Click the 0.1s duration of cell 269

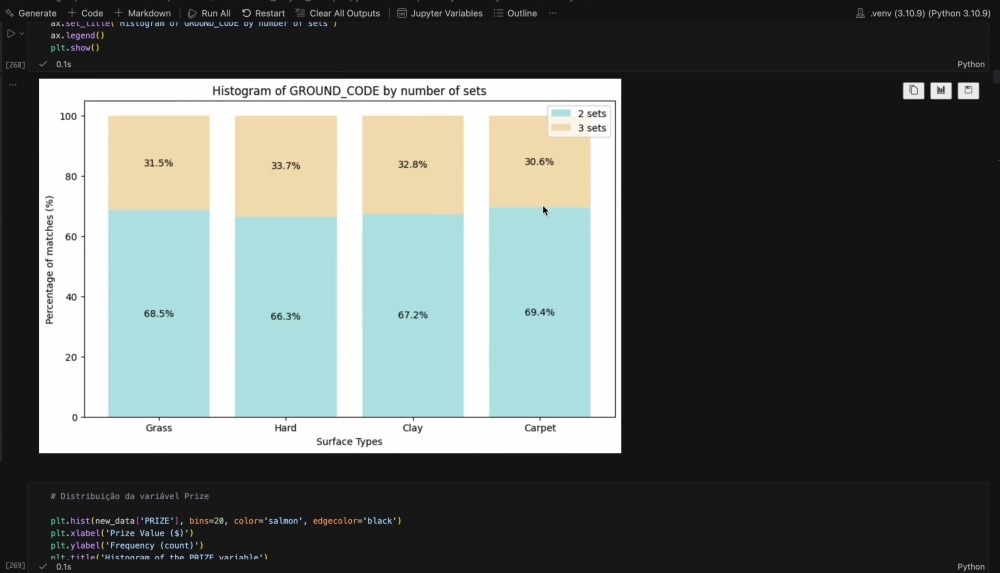click(63, 567)
